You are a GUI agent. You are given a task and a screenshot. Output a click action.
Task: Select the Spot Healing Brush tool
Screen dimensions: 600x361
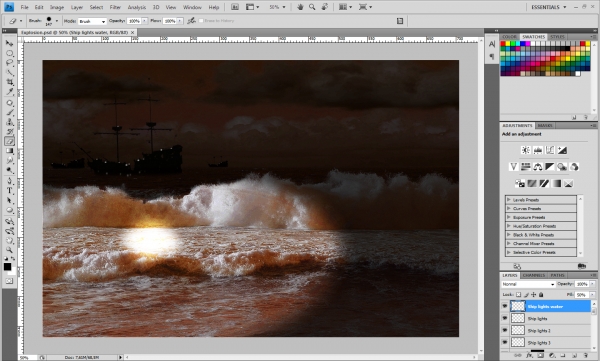(x=9, y=103)
